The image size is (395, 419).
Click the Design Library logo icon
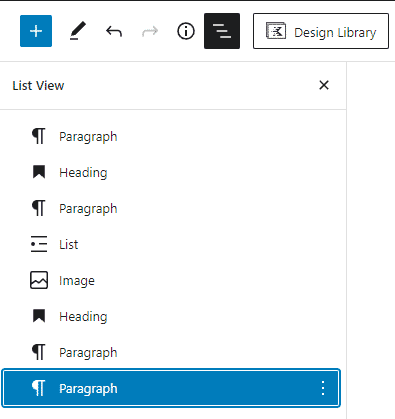coord(275,31)
